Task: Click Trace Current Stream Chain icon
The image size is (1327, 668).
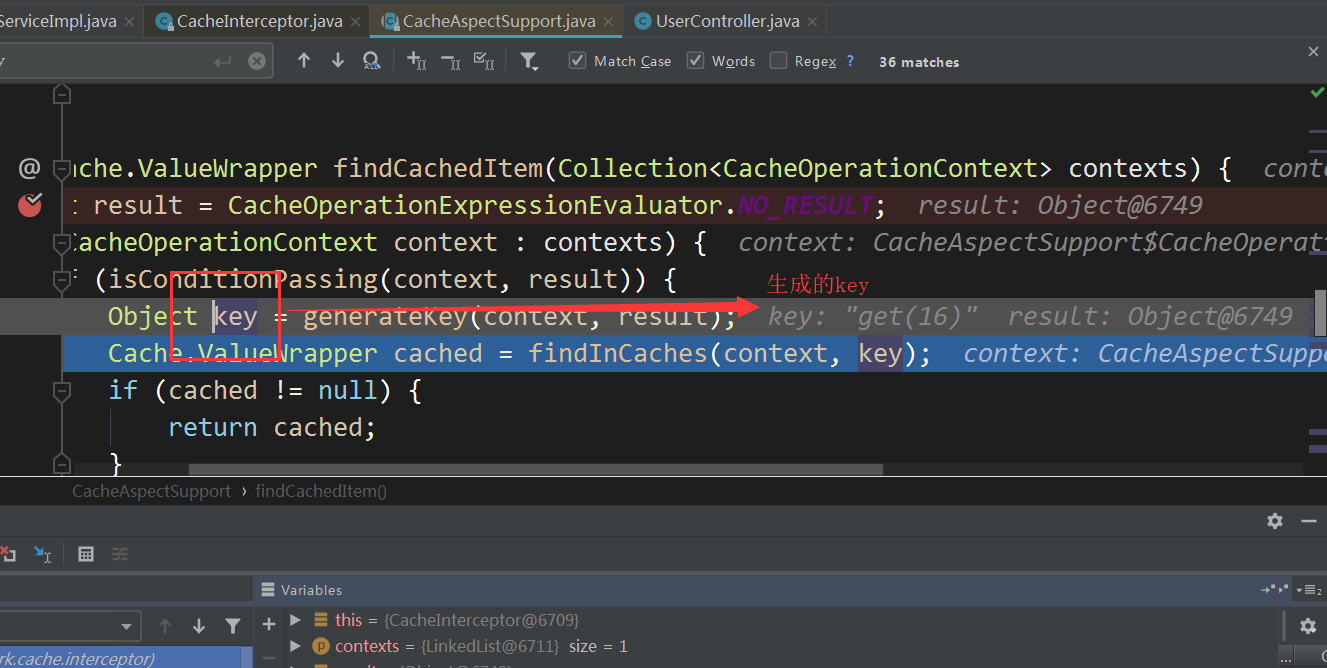Action: [x=120, y=553]
